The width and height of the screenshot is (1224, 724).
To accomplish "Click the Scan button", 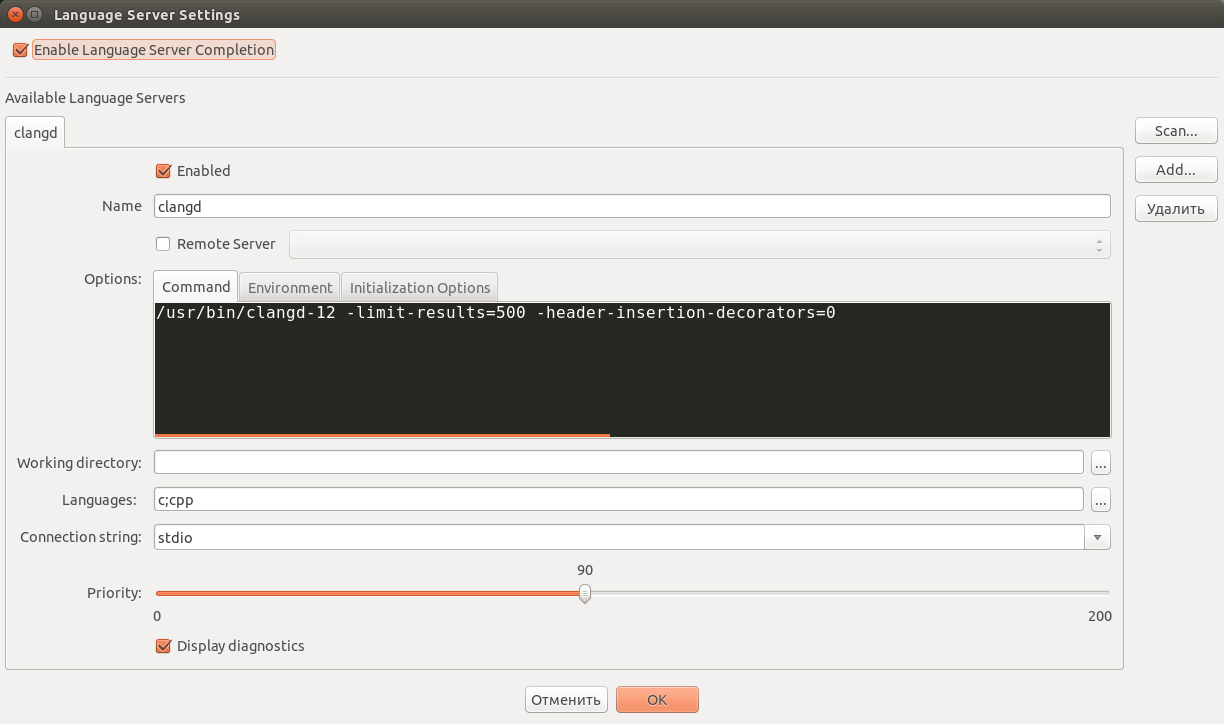I will tap(1175, 130).
